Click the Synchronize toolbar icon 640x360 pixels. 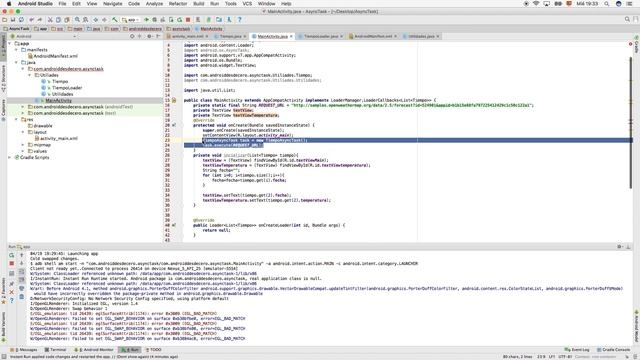(x=21, y=19)
